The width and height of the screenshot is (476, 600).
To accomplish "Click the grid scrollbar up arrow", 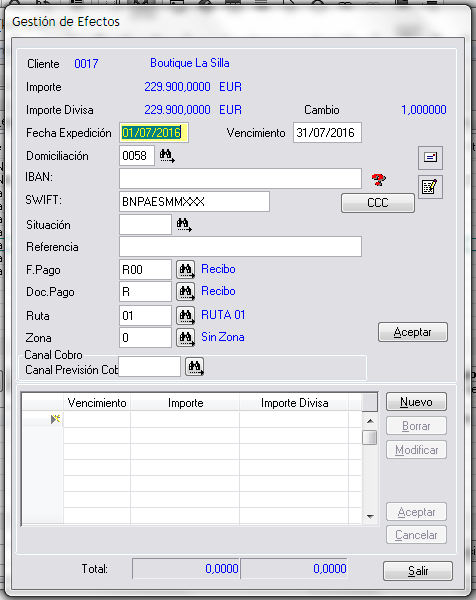I will [370, 421].
